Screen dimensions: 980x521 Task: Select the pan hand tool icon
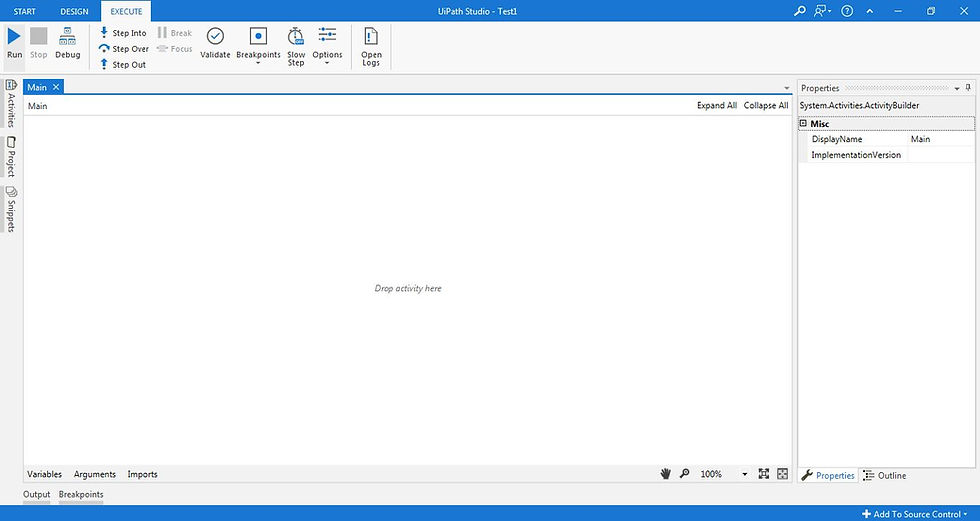(666, 474)
